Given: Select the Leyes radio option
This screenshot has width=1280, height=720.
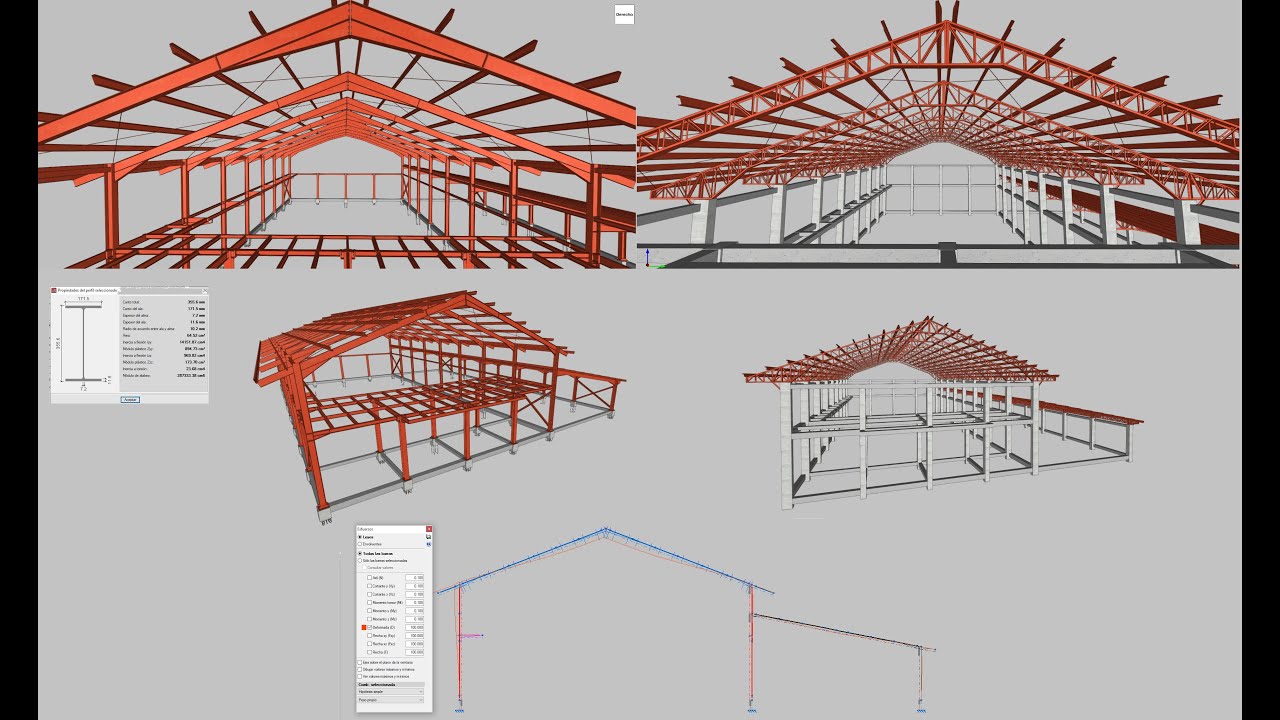Looking at the screenshot, I should tap(360, 537).
